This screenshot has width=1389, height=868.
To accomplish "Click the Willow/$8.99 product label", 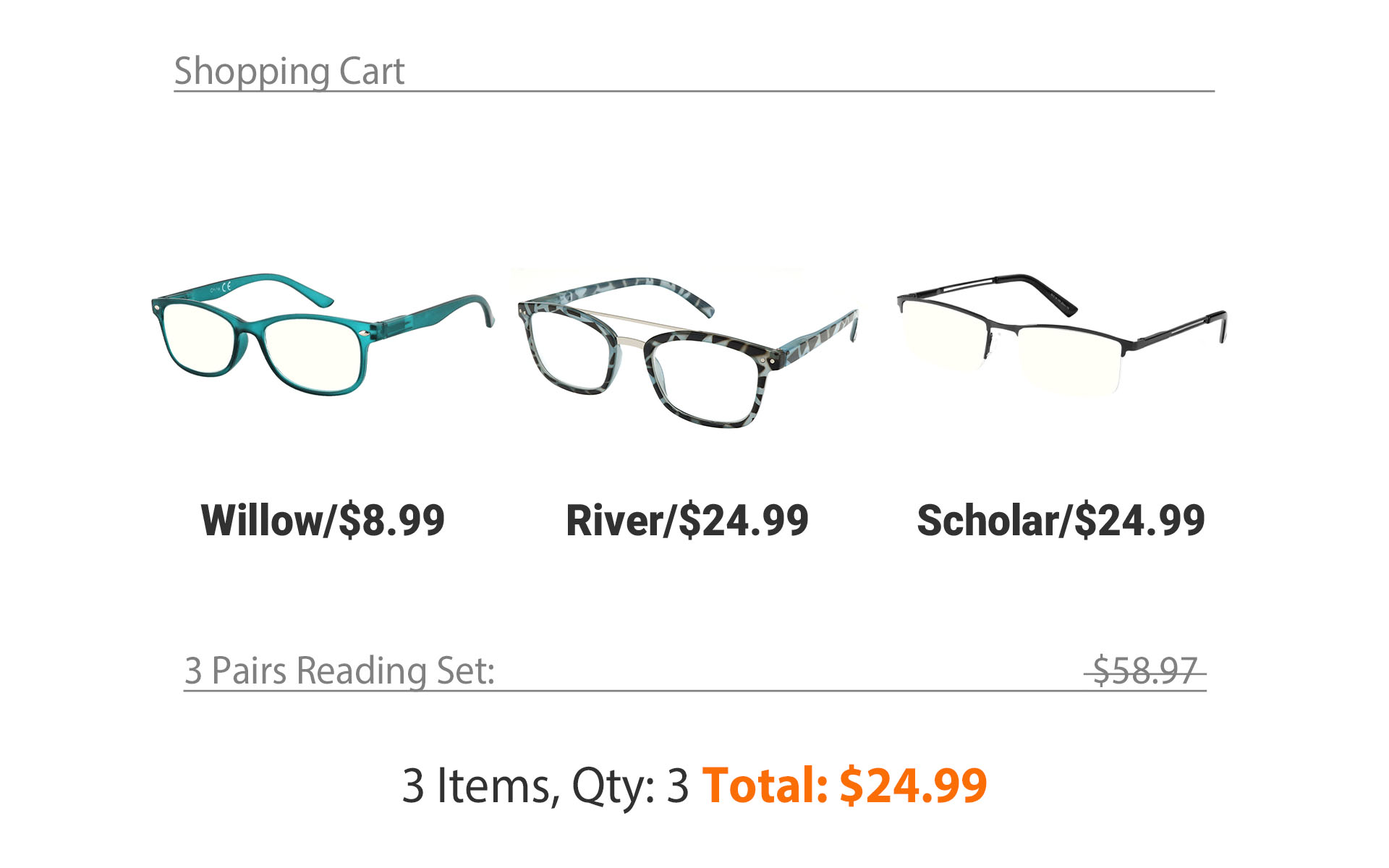I will coord(323,520).
